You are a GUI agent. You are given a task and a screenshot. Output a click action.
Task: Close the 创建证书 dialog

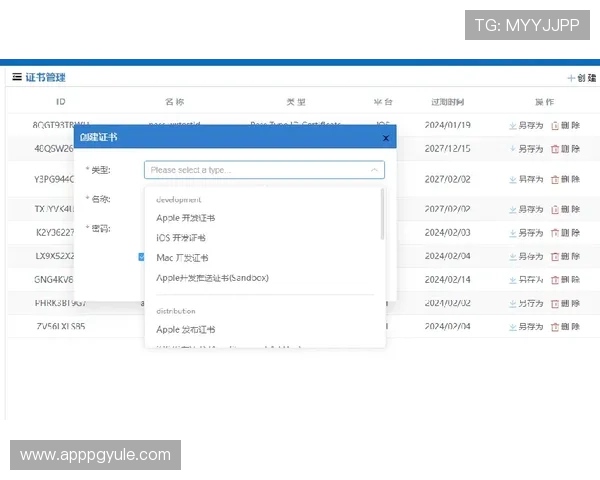(386, 138)
